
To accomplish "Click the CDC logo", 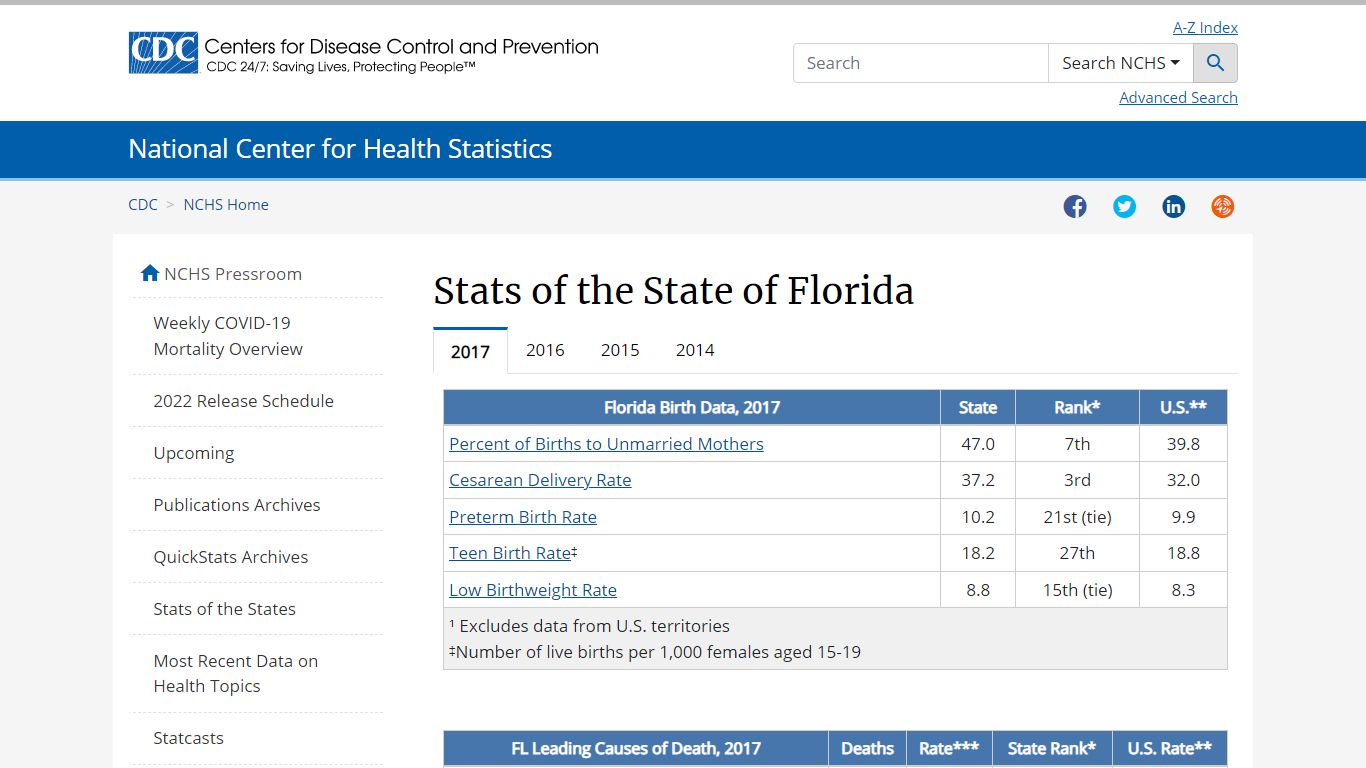I will click(x=363, y=53).
